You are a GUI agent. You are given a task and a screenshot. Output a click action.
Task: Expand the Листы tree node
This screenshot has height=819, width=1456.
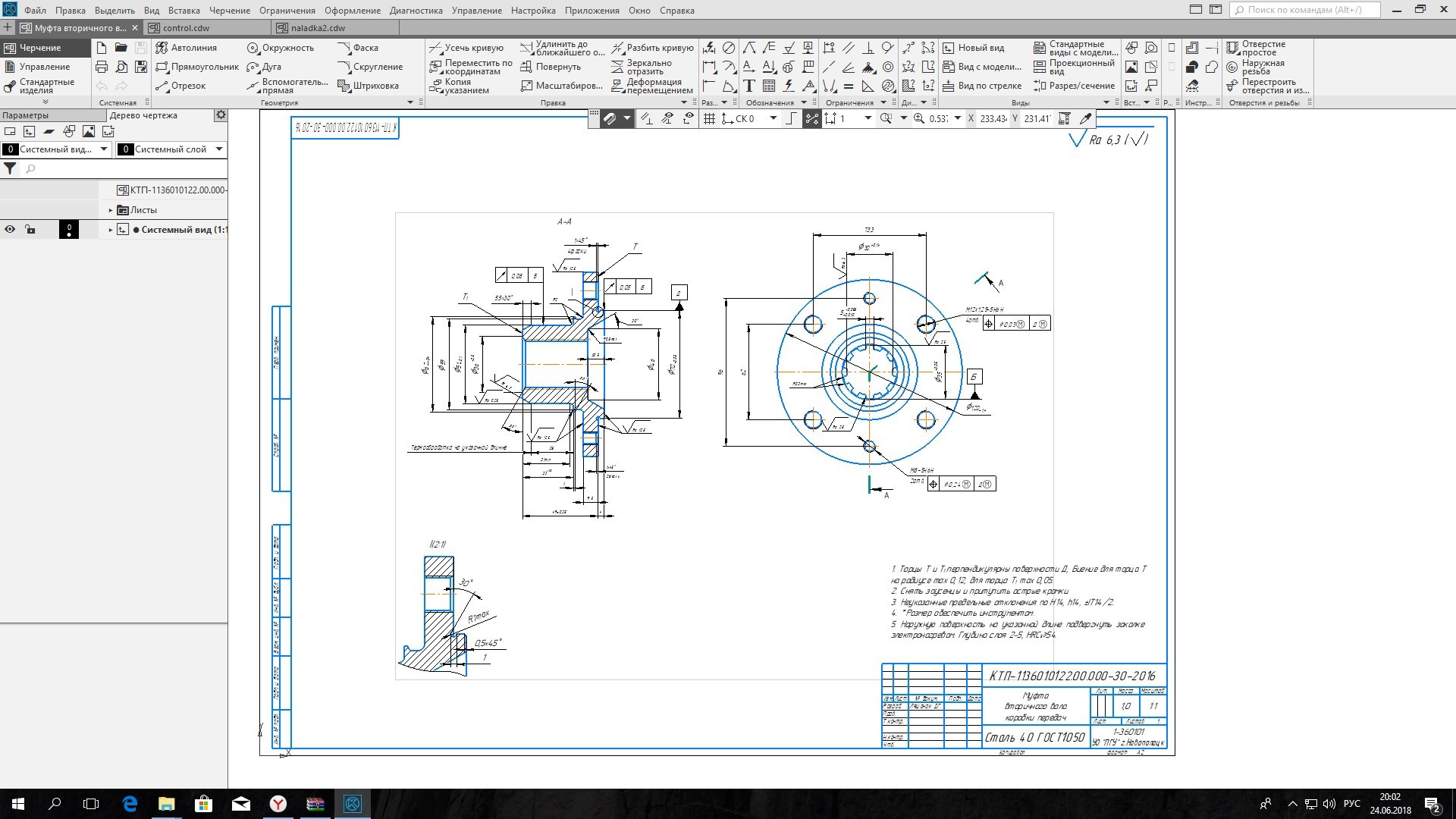111,210
